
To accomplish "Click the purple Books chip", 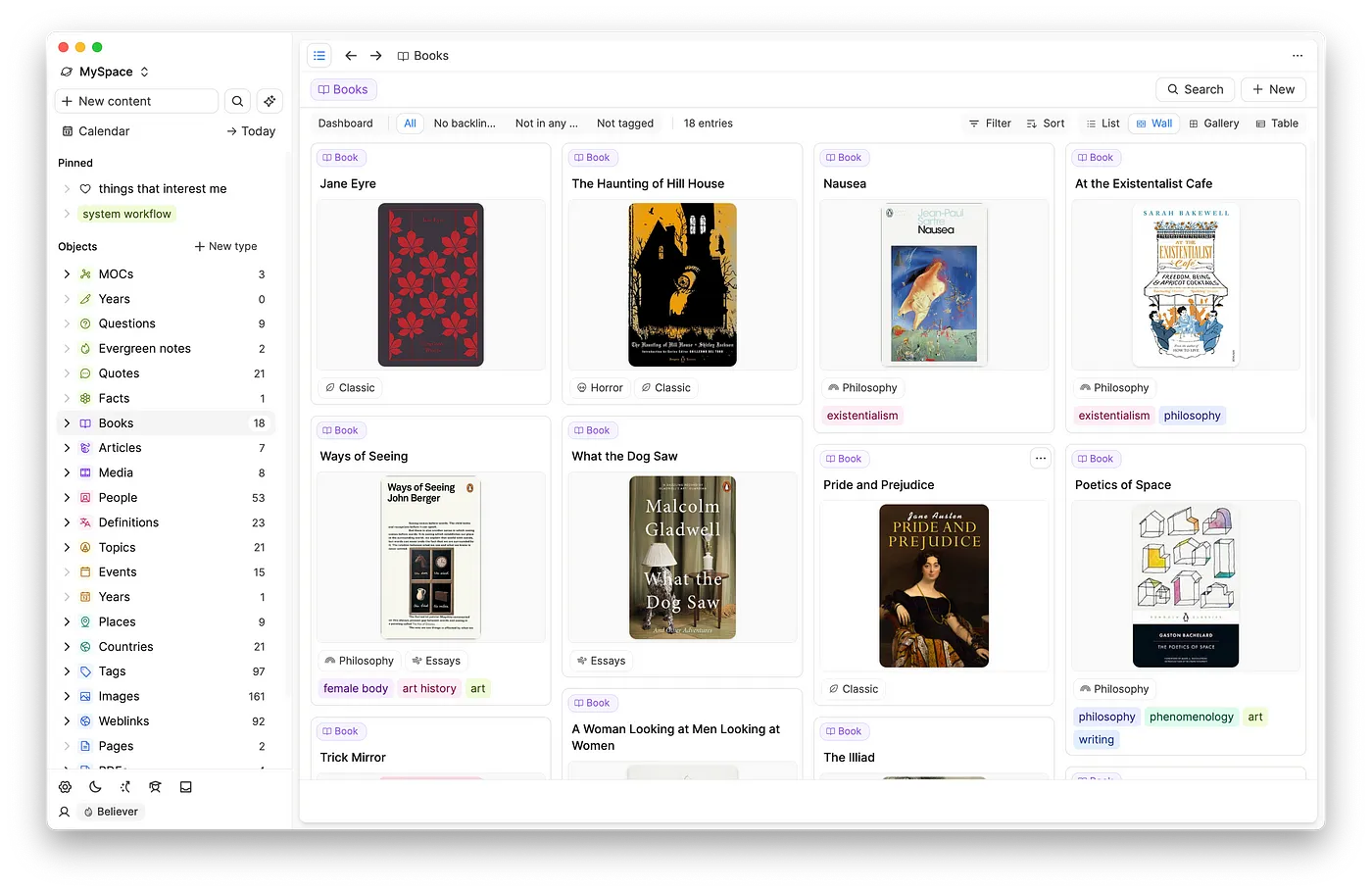I will [x=343, y=89].
